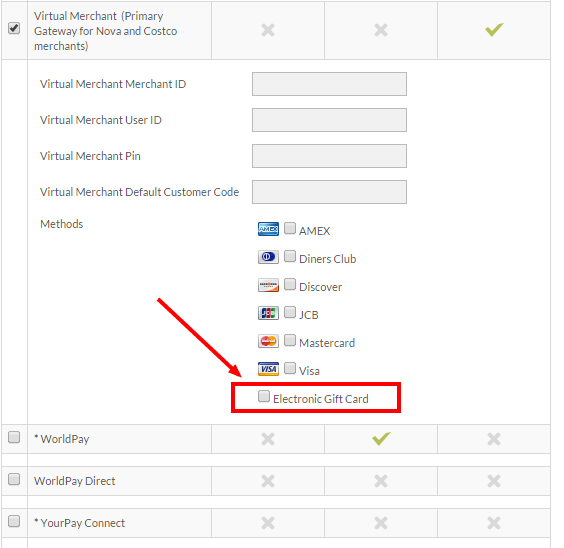Click the first X icon in WorldPay row
Image resolution: width=564 pixels, height=548 pixels.
pyautogui.click(x=268, y=439)
